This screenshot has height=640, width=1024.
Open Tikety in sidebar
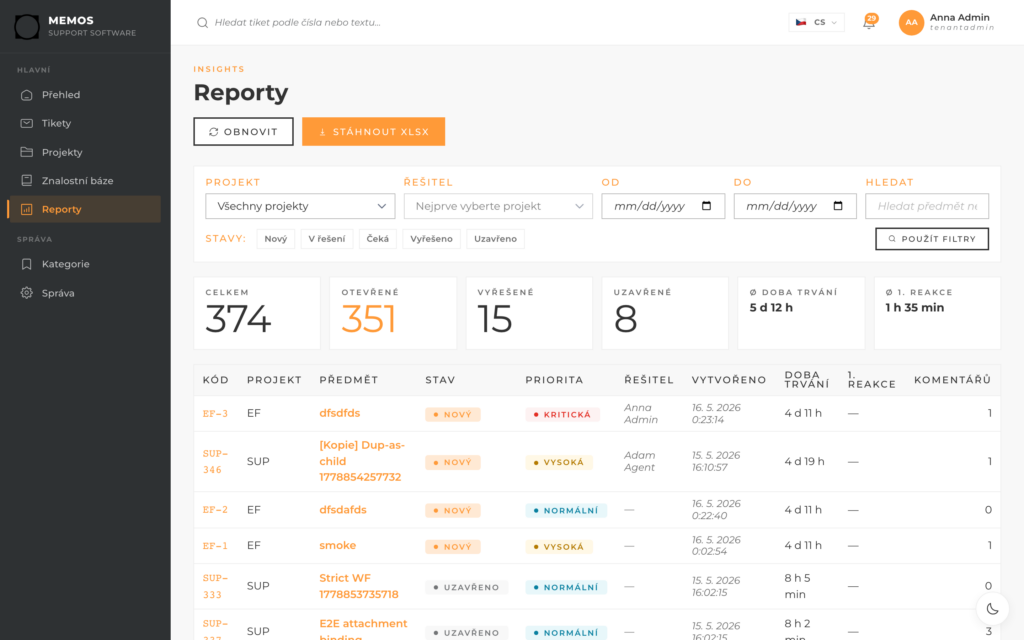[x=85, y=123]
